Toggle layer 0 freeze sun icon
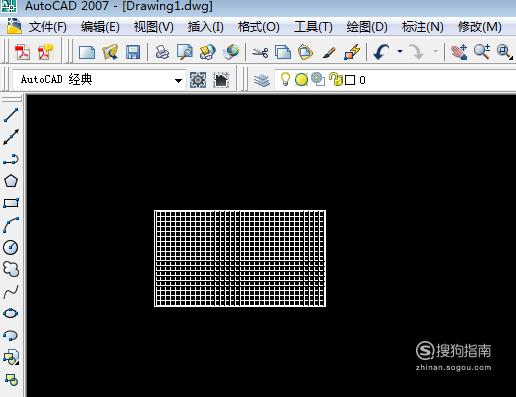 301,80
